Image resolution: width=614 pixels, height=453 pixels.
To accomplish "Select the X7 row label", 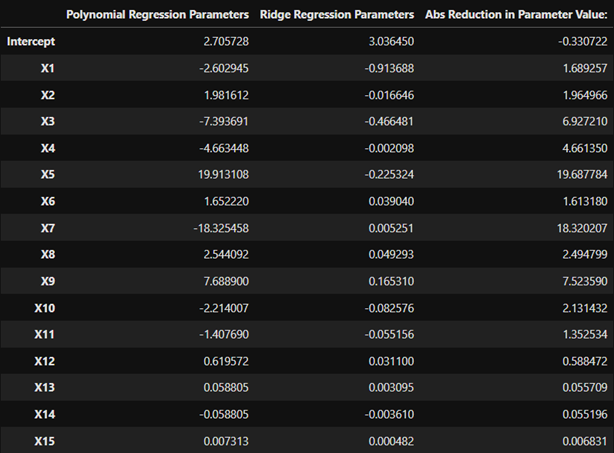I will 48,228.
